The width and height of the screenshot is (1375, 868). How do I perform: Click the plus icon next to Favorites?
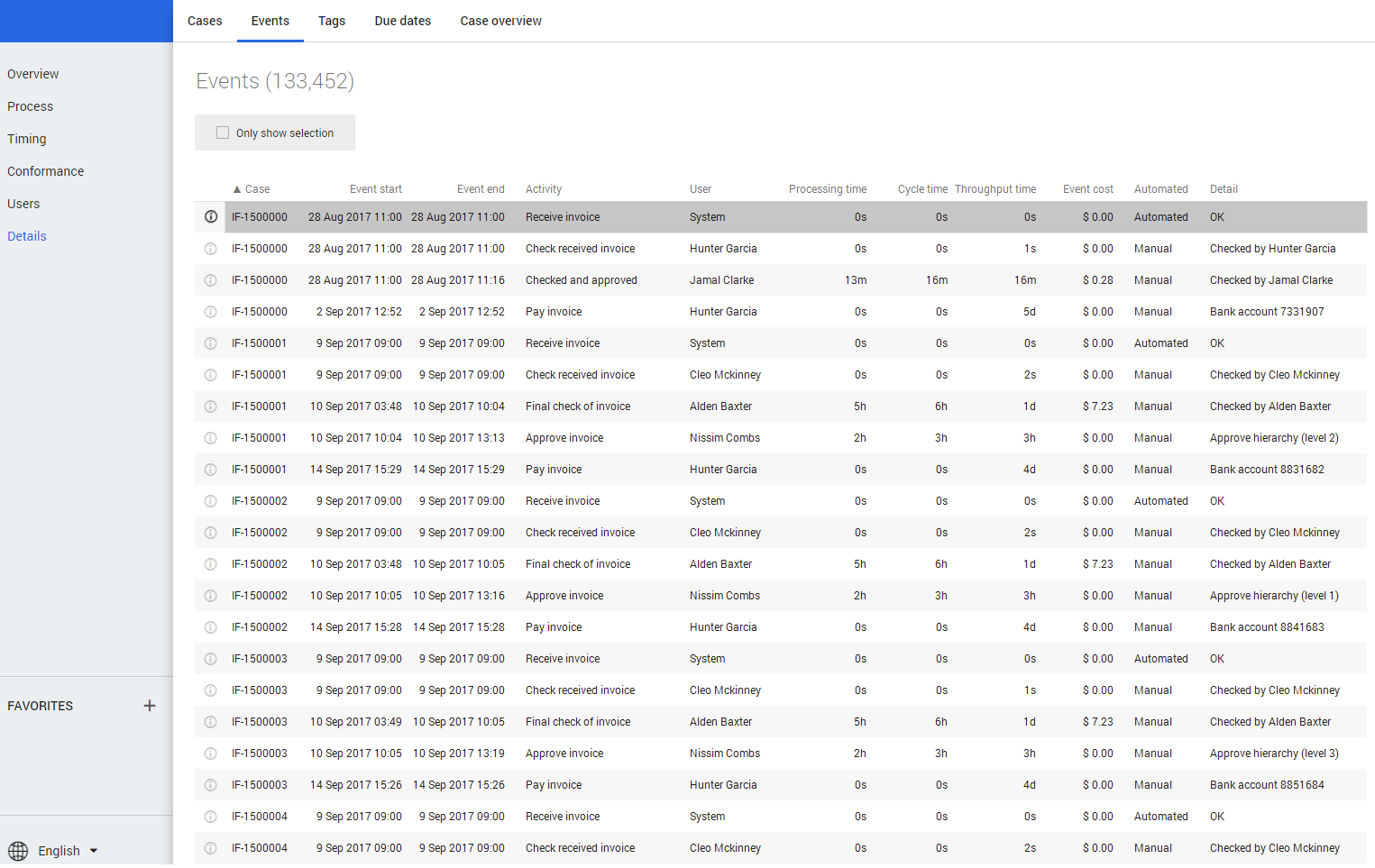(150, 706)
